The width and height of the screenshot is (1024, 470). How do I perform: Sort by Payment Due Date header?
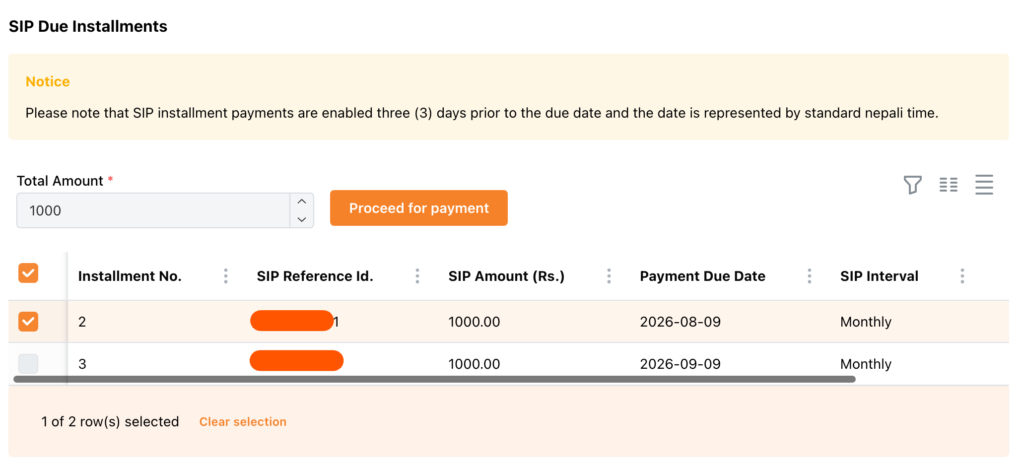702,276
